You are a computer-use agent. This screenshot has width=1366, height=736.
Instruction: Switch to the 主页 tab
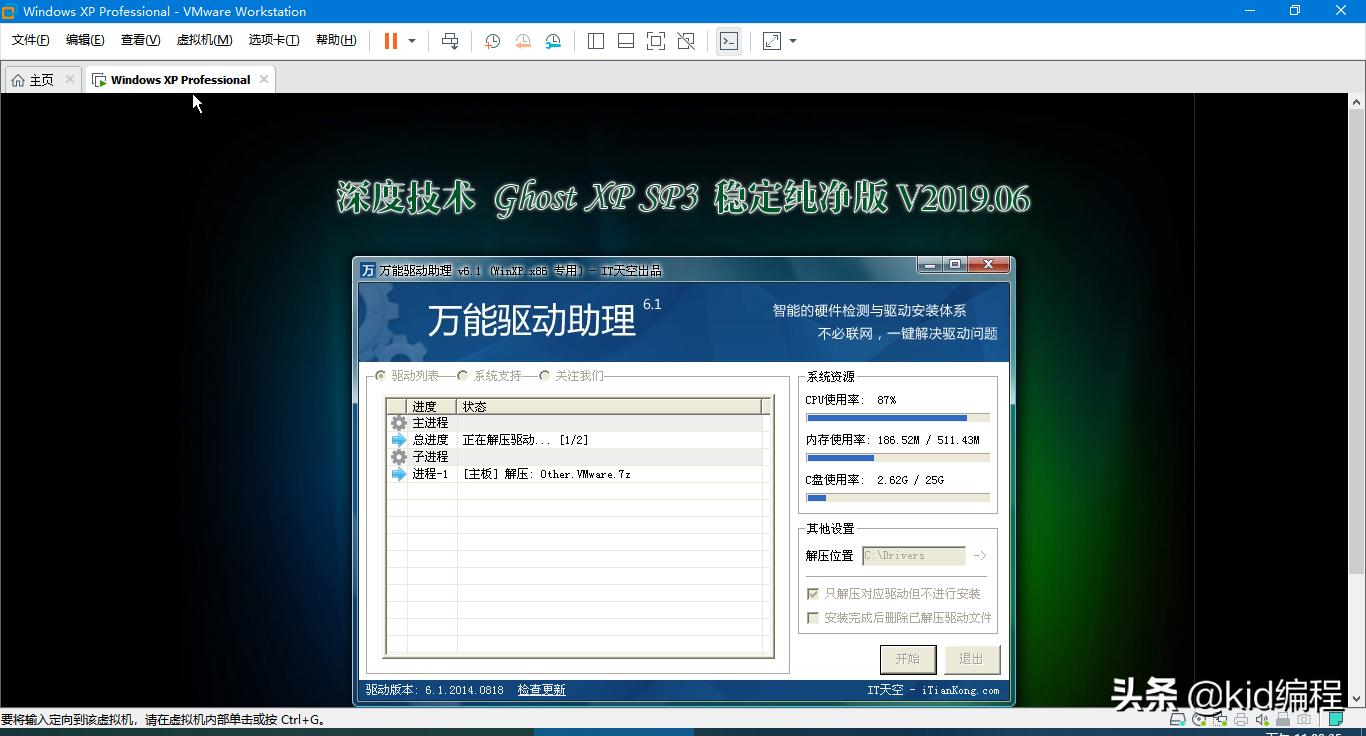40,79
